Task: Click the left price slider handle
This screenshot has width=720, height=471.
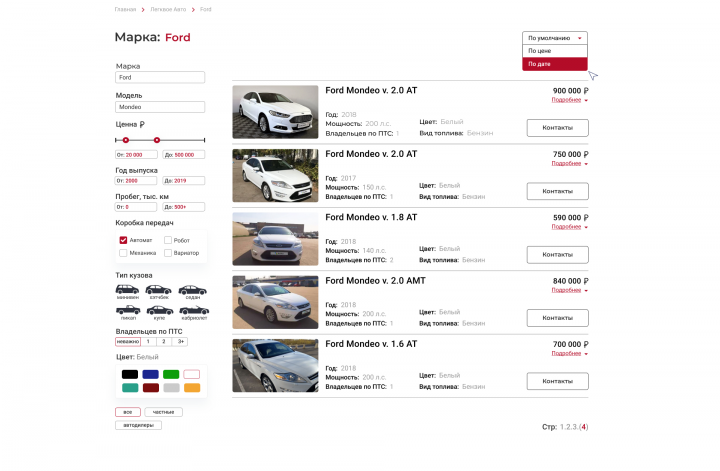Action: [126, 140]
